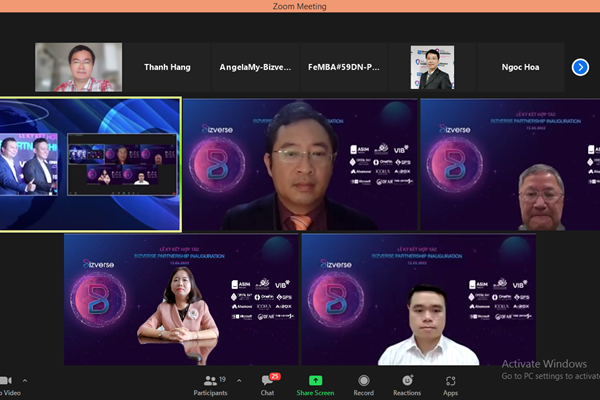Start recording with the Record icon
600x400 pixels.
(364, 380)
